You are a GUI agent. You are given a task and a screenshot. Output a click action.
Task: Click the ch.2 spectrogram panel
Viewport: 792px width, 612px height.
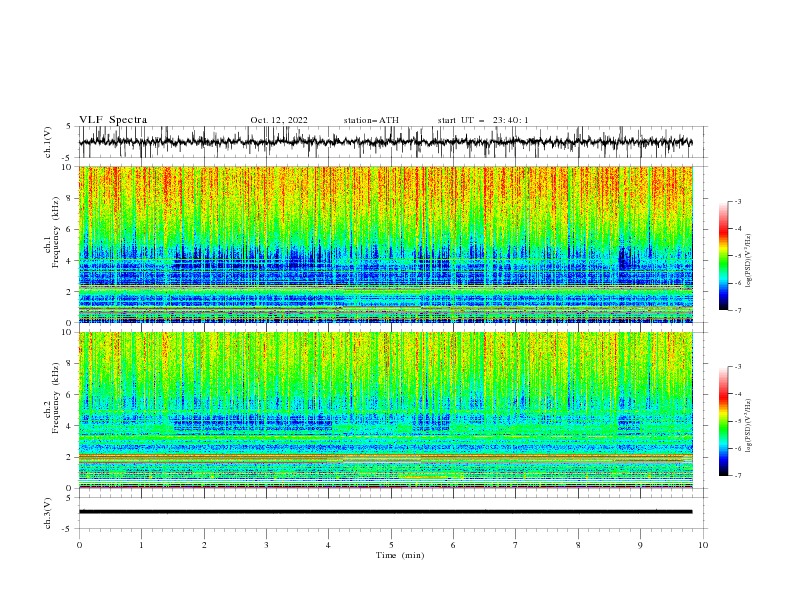[386, 410]
